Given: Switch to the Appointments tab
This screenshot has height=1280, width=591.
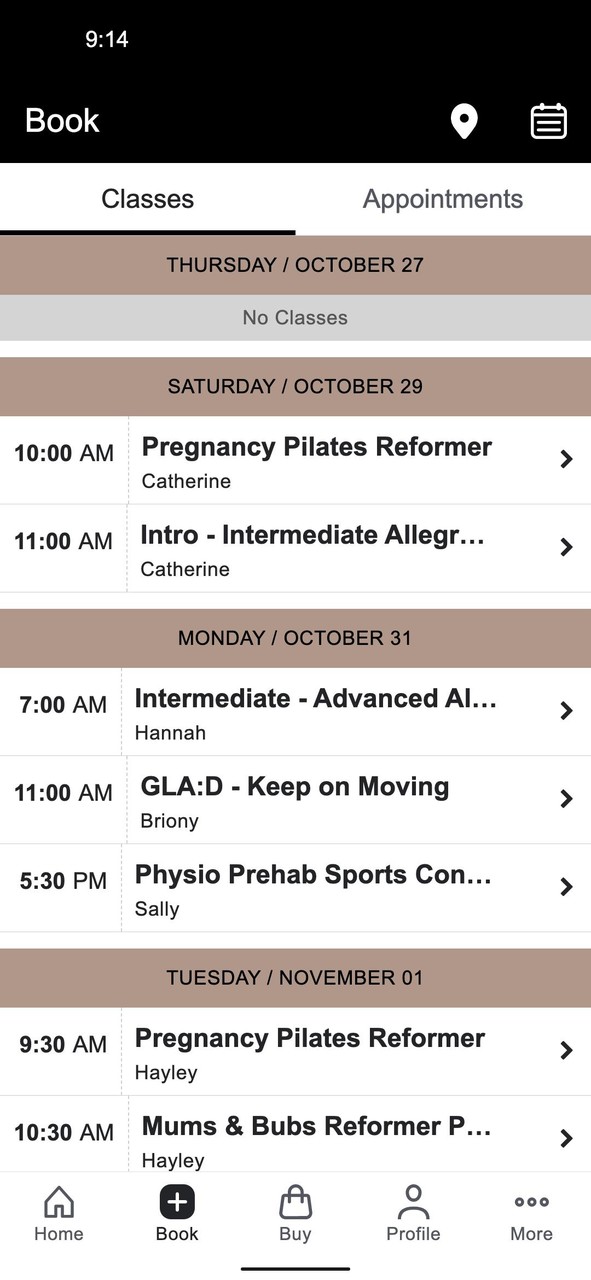Looking at the screenshot, I should pos(443,198).
